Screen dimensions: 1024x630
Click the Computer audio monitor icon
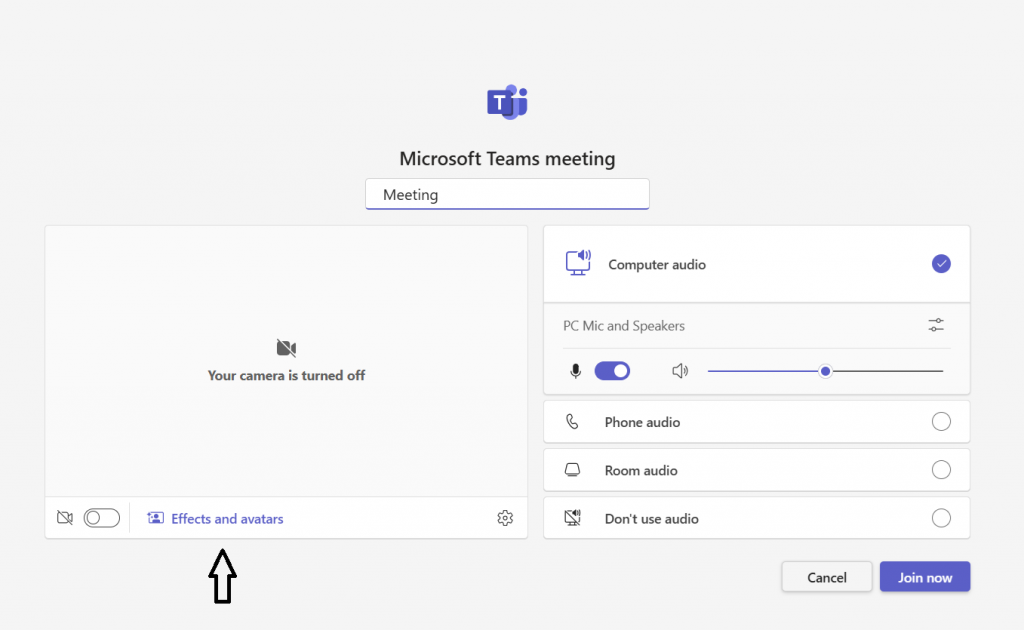pyautogui.click(x=578, y=263)
